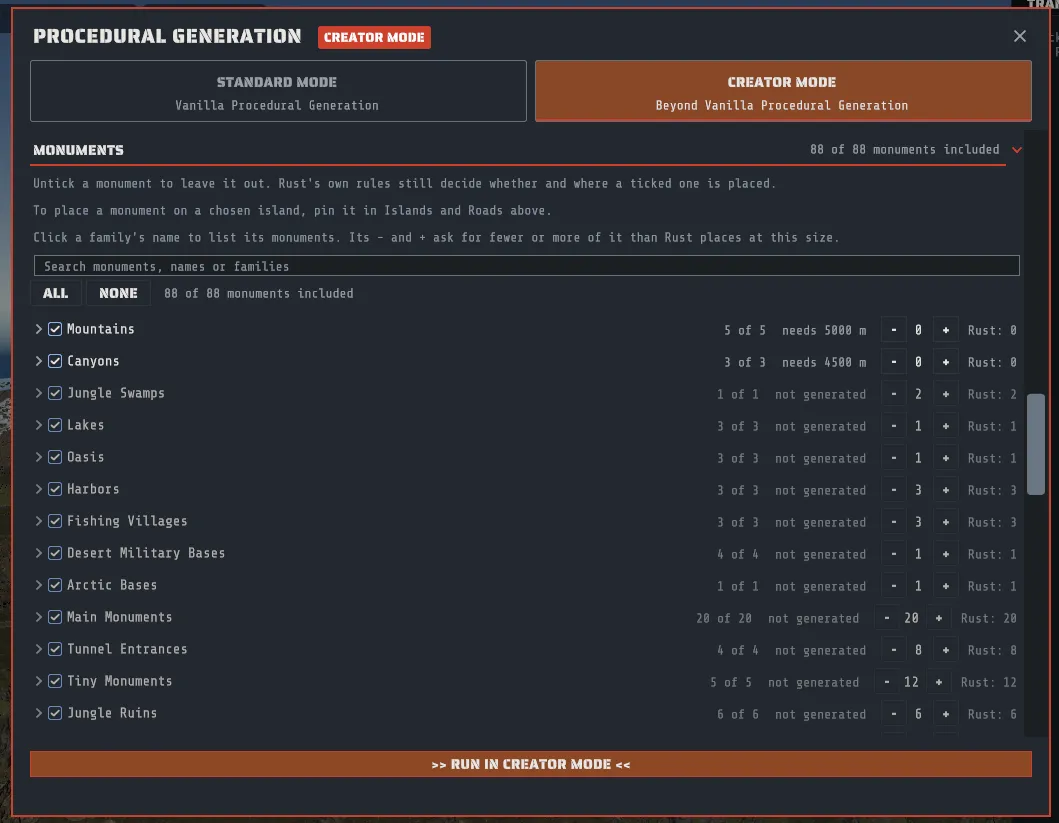1059x823 pixels.
Task: Click the red Creator Mode badge
Action: [x=374, y=37]
